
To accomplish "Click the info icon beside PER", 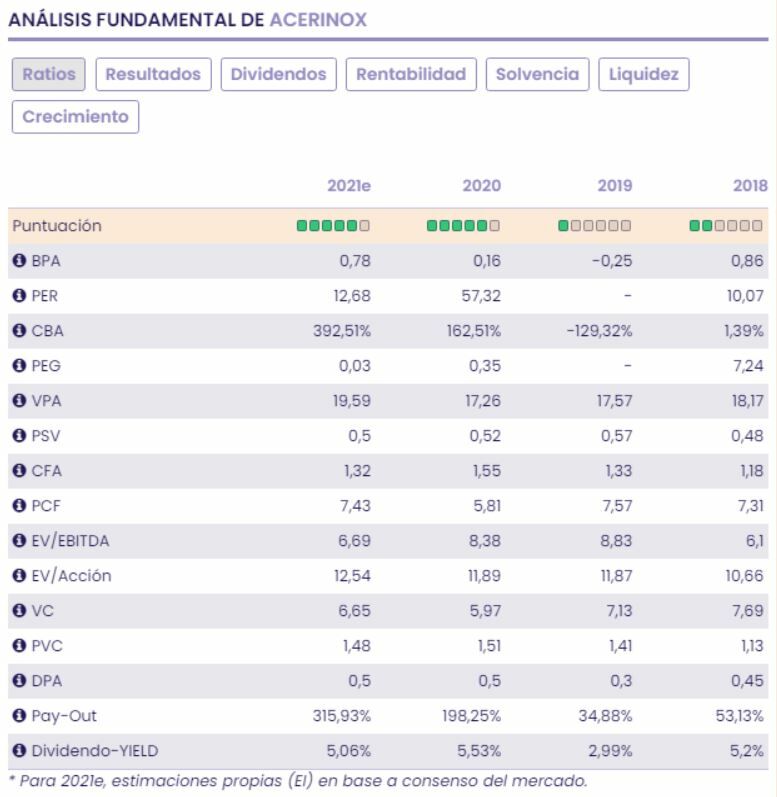I will [x=18, y=296].
